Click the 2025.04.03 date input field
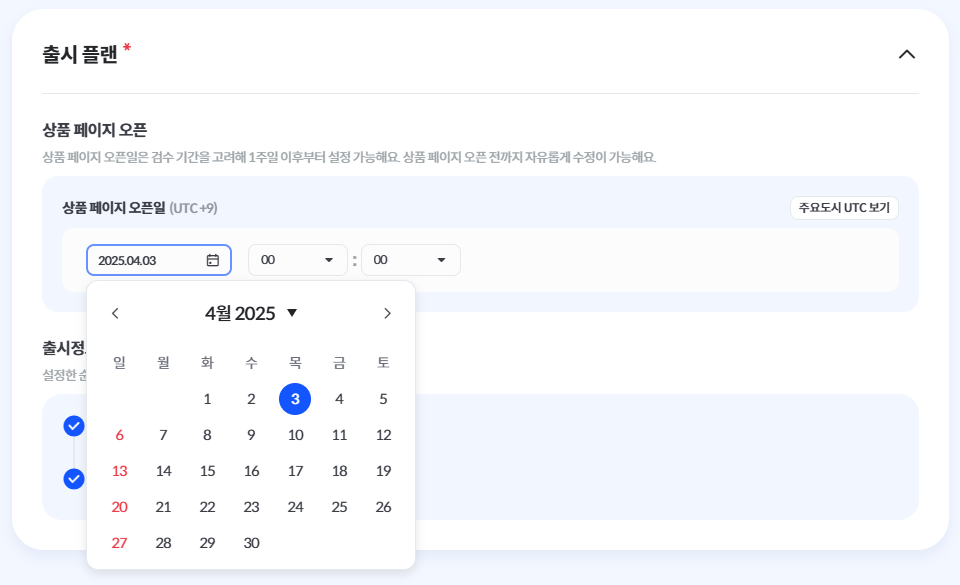The width and height of the screenshot is (960, 585). click(x=159, y=260)
